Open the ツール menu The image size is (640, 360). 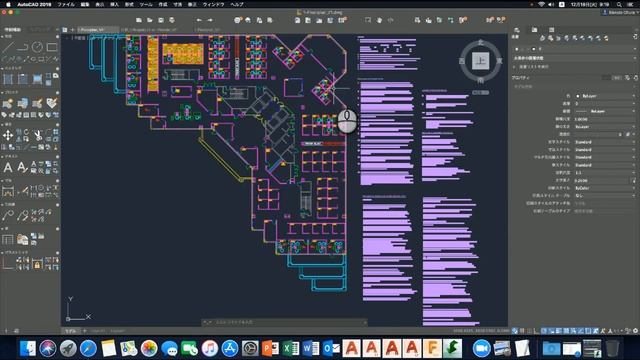click(146, 4)
